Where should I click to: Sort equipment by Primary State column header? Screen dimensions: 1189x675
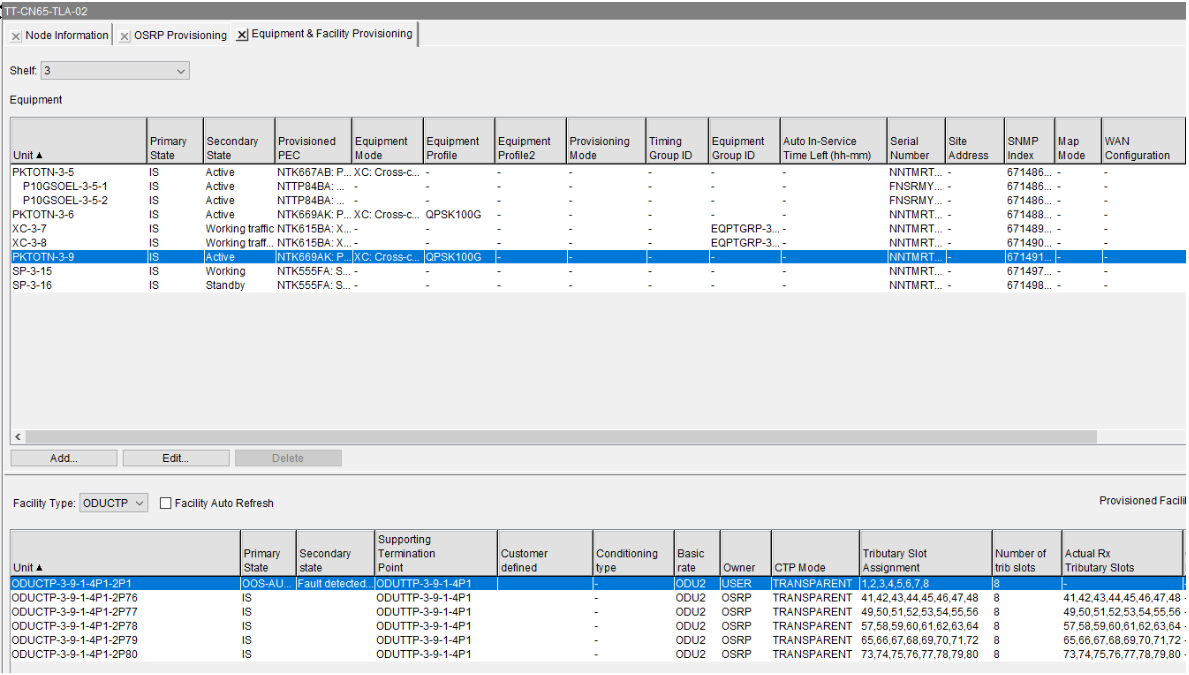click(175, 141)
